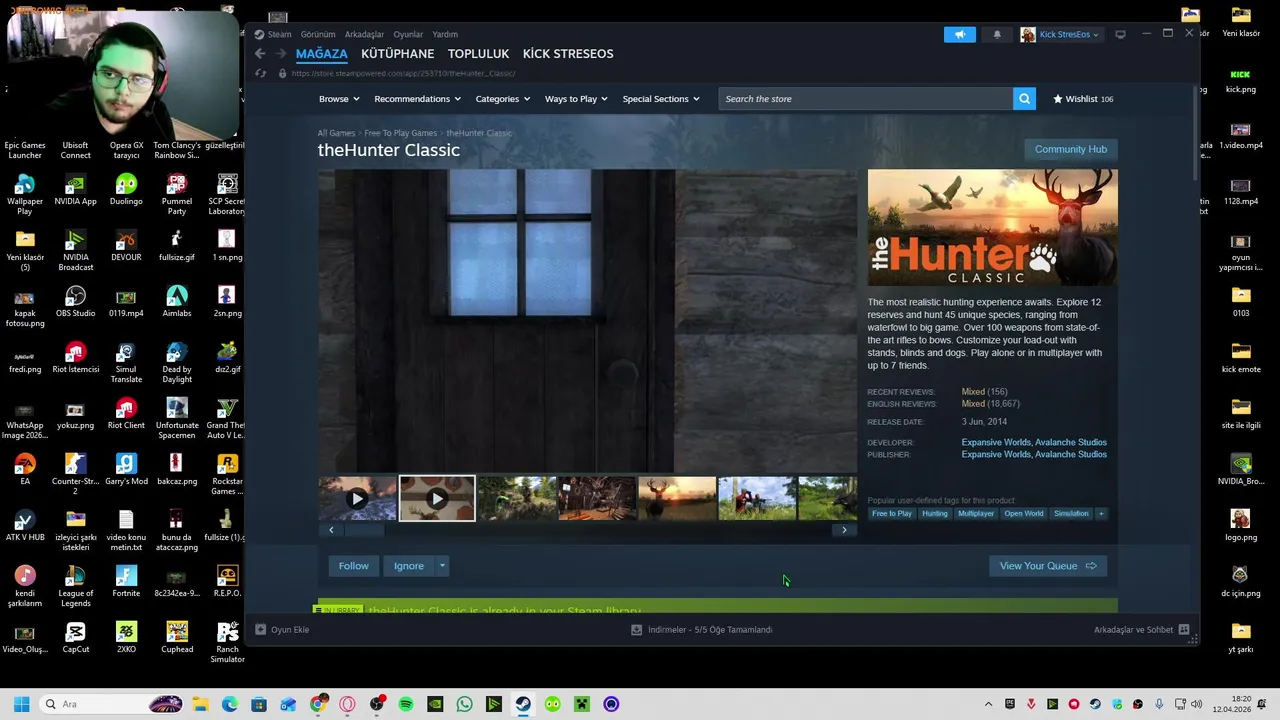Open the Oyunlar menu
This screenshot has height=720, width=1280.
point(408,34)
